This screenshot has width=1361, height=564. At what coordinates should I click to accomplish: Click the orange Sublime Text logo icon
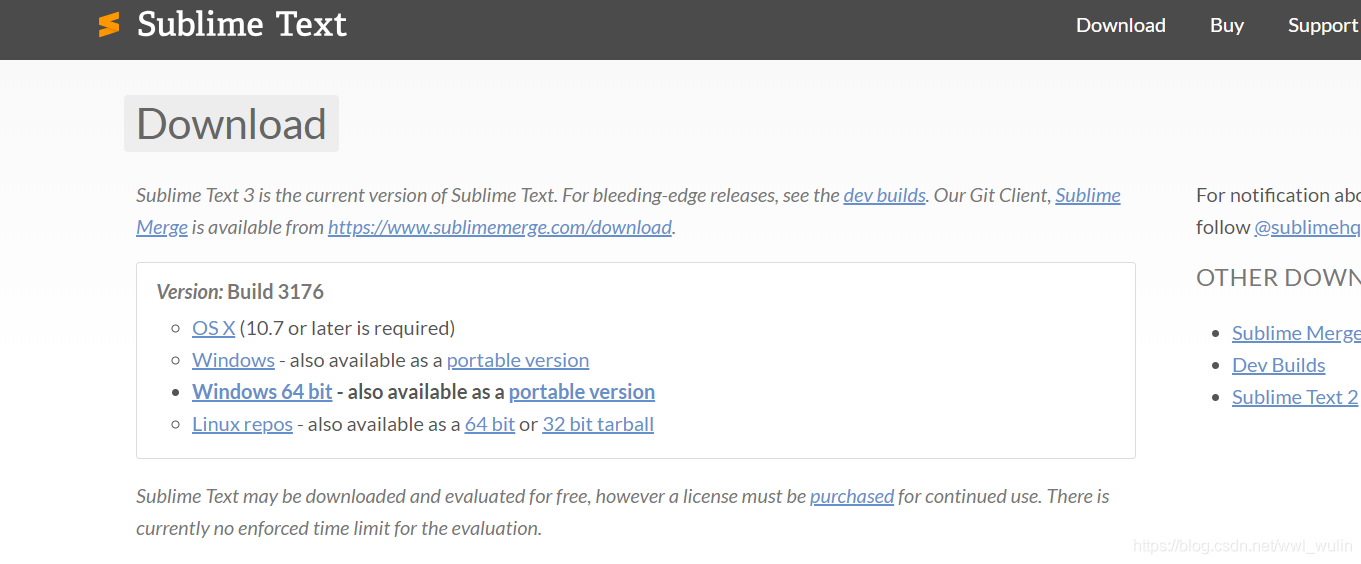[109, 25]
